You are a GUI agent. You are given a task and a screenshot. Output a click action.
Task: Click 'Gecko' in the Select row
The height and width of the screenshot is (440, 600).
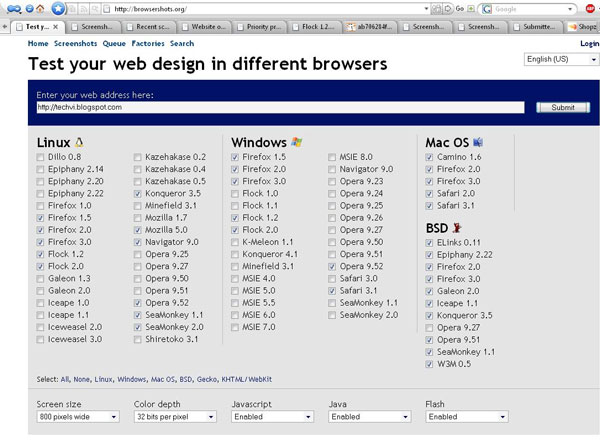(x=207, y=380)
